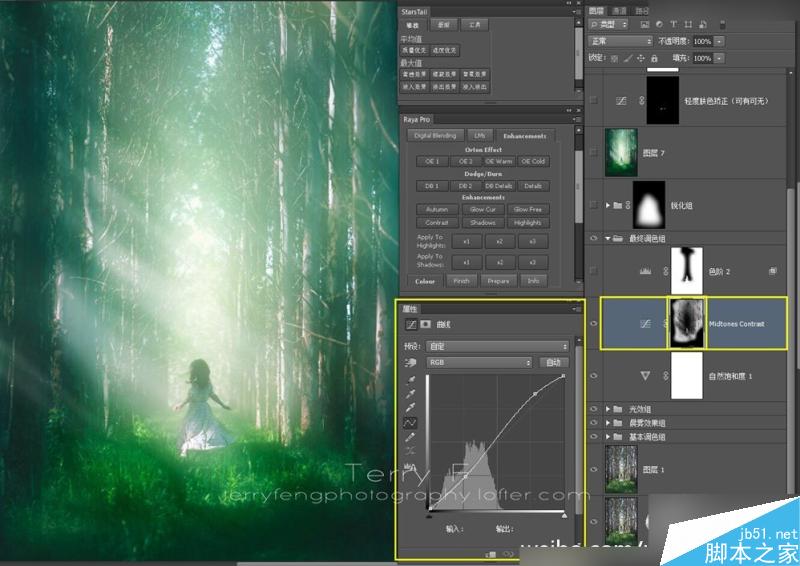Image resolution: width=800 pixels, height=566 pixels.
Task: Hide the 最终调色组 group eye icon
Action: (x=593, y=238)
